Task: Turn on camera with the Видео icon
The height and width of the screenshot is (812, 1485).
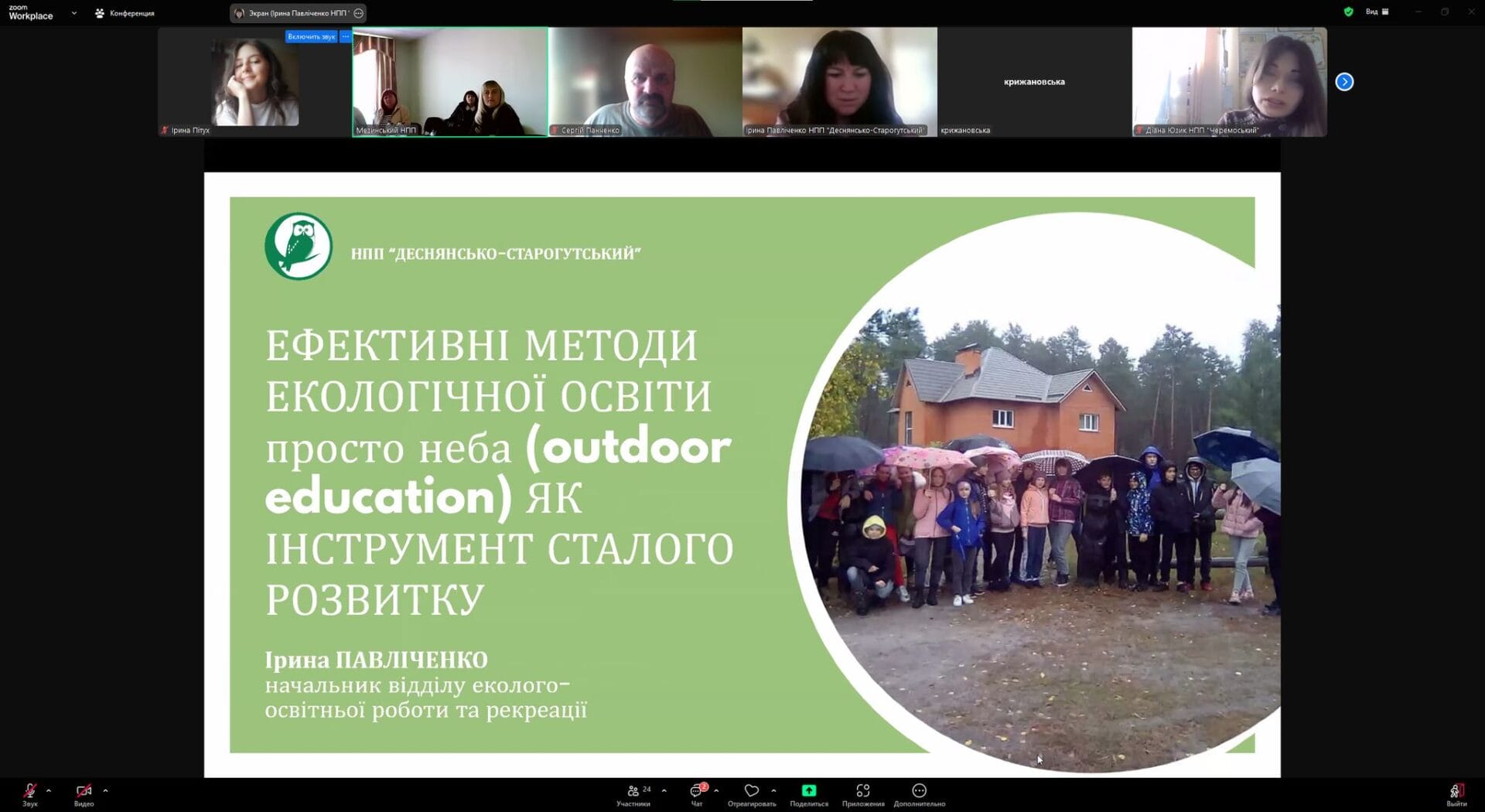Action: tap(84, 791)
